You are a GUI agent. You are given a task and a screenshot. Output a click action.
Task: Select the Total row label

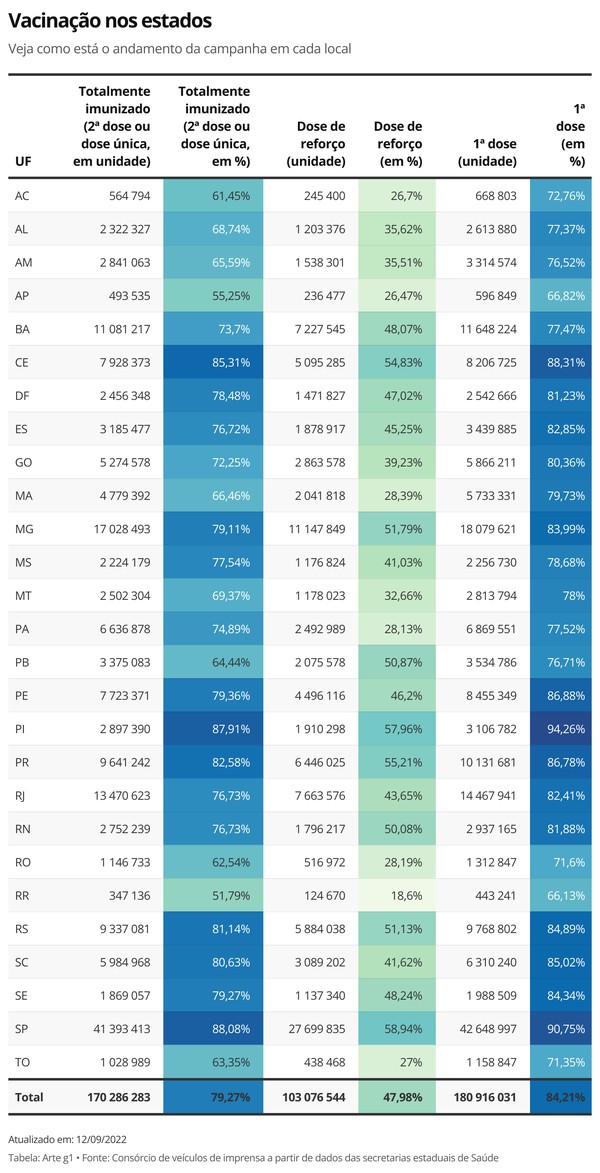[x=29, y=1097]
